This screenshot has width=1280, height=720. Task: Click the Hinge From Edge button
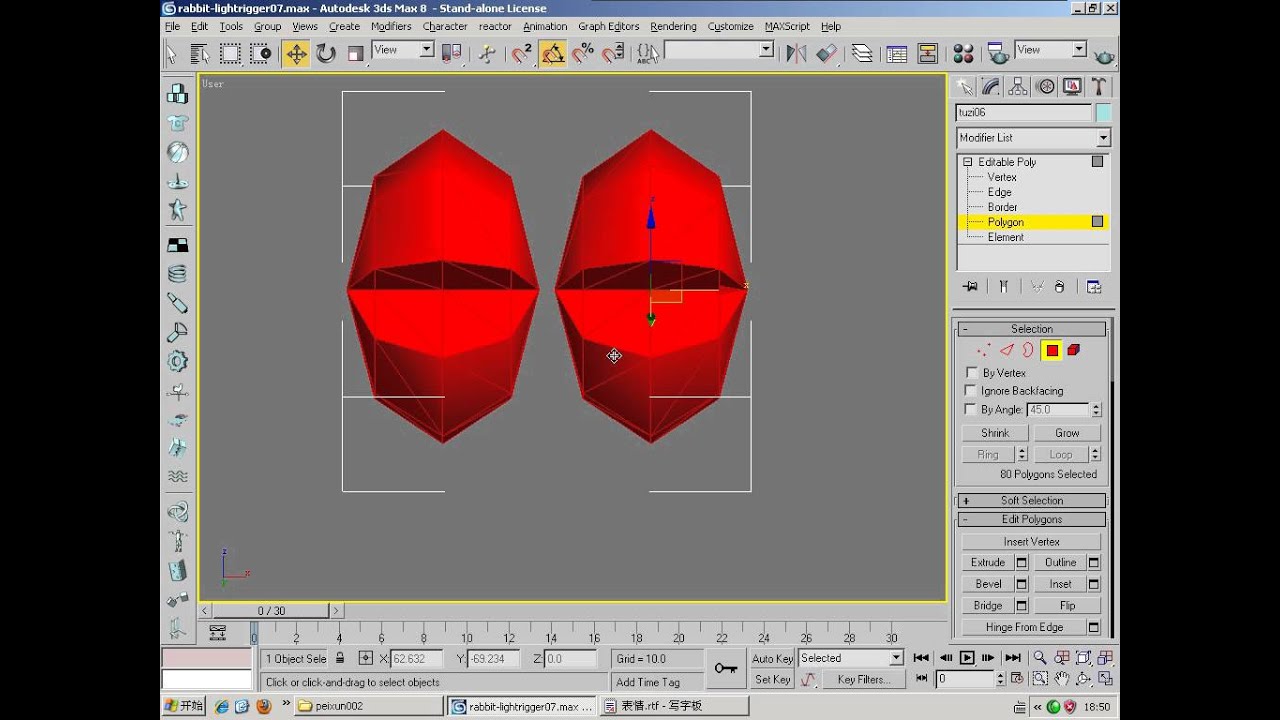pyautogui.click(x=1024, y=628)
